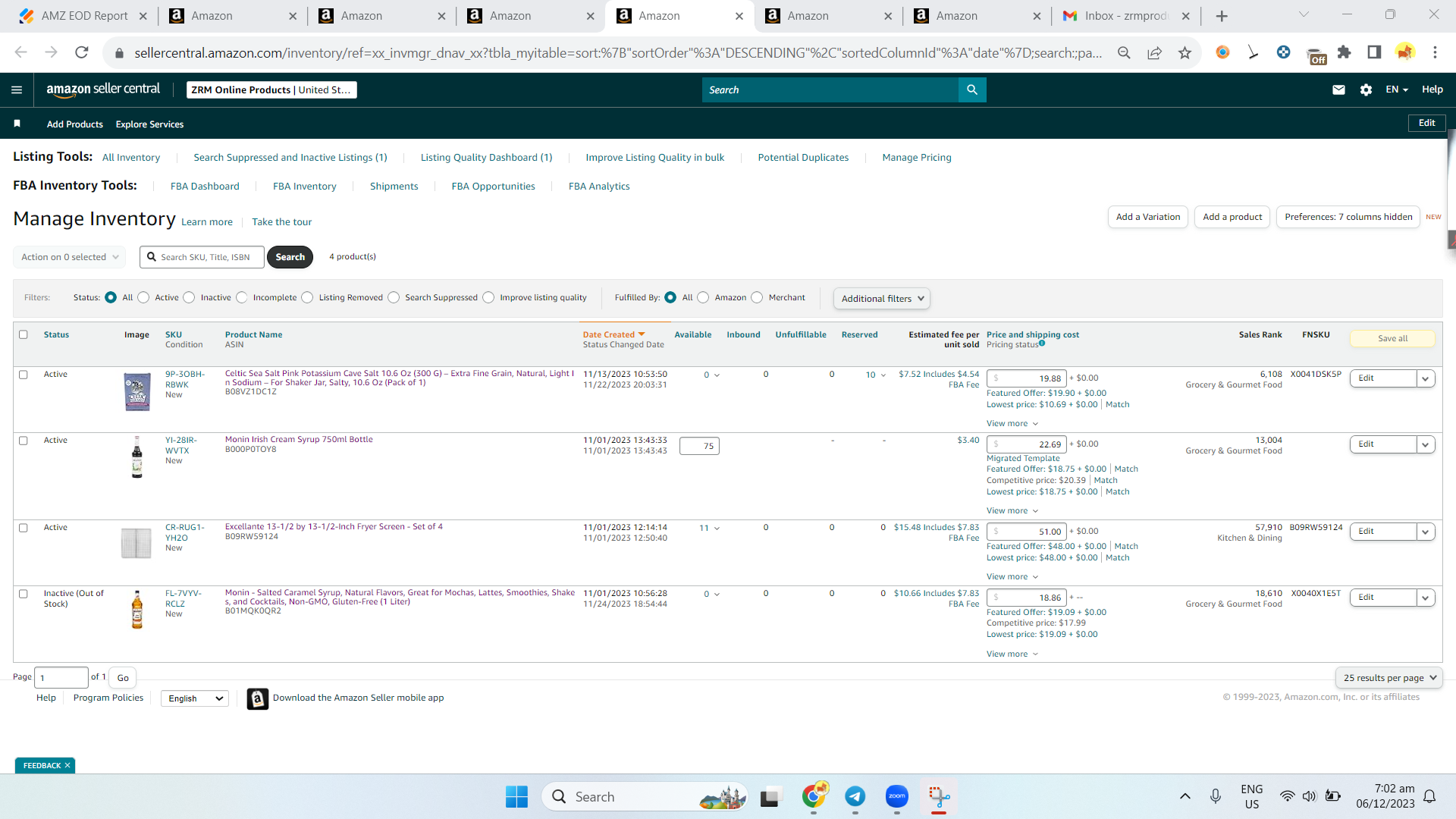Open the English language dropdown
Viewport: 1456px width, 819px height.
click(195, 698)
